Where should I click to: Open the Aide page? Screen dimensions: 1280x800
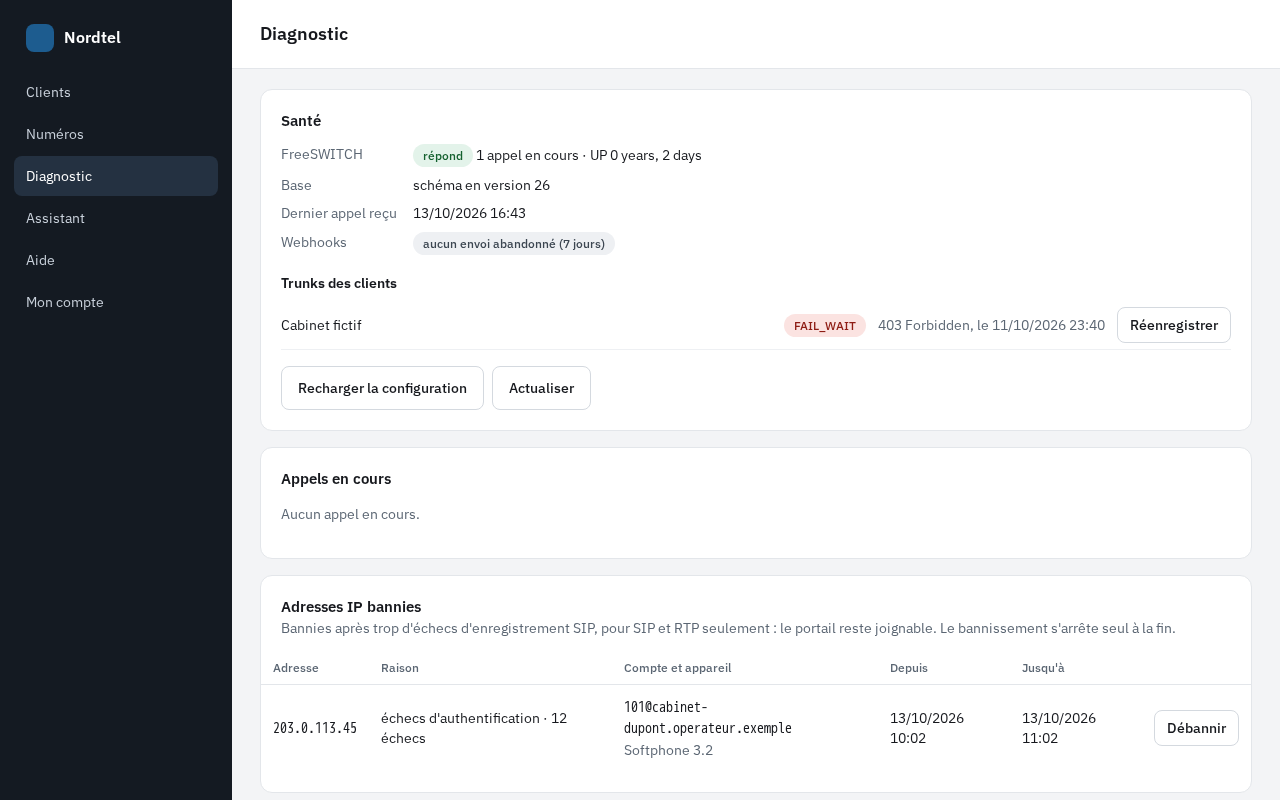pyautogui.click(x=116, y=260)
